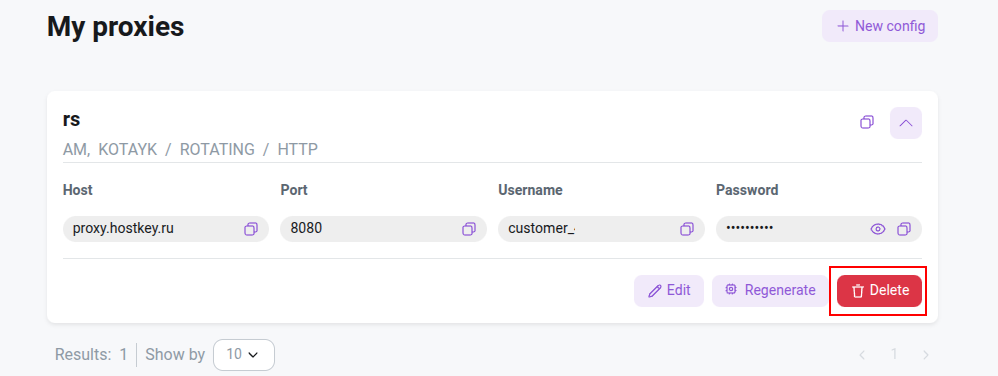
Task: Go to the previous page arrow
Action: (862, 354)
